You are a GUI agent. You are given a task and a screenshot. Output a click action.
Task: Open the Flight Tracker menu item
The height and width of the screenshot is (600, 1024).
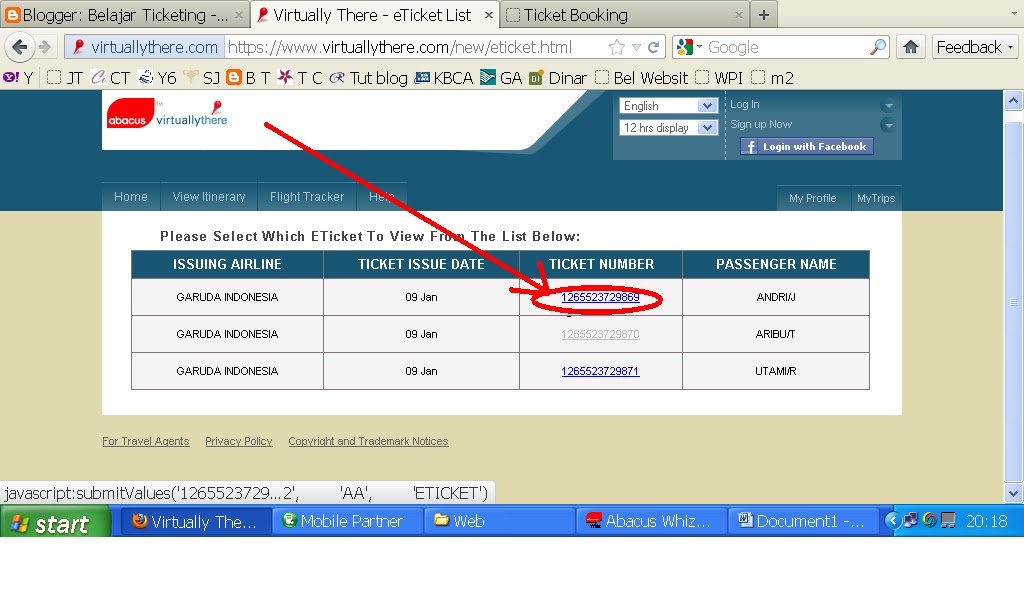point(306,197)
